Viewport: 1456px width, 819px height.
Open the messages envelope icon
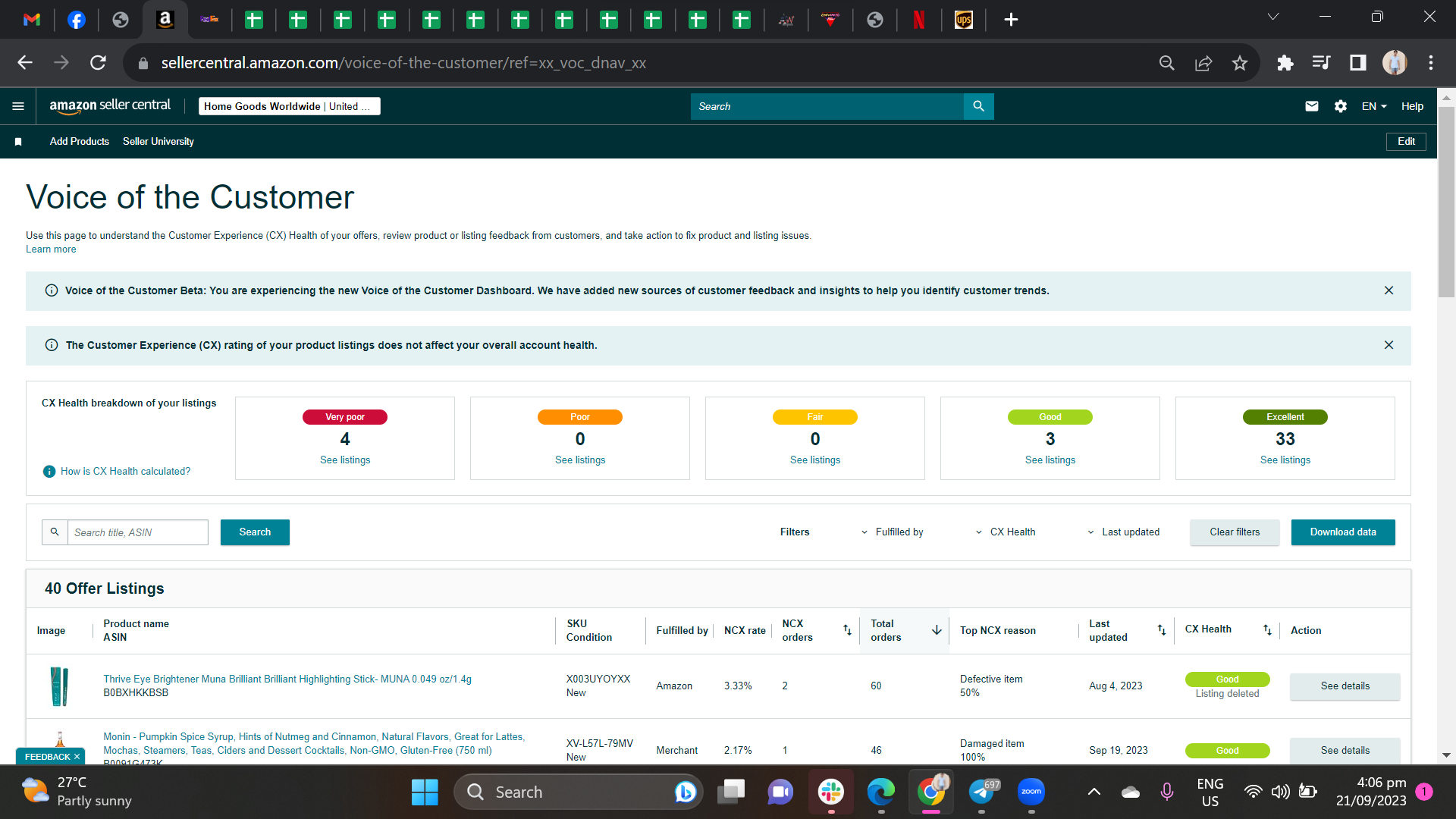(x=1312, y=106)
